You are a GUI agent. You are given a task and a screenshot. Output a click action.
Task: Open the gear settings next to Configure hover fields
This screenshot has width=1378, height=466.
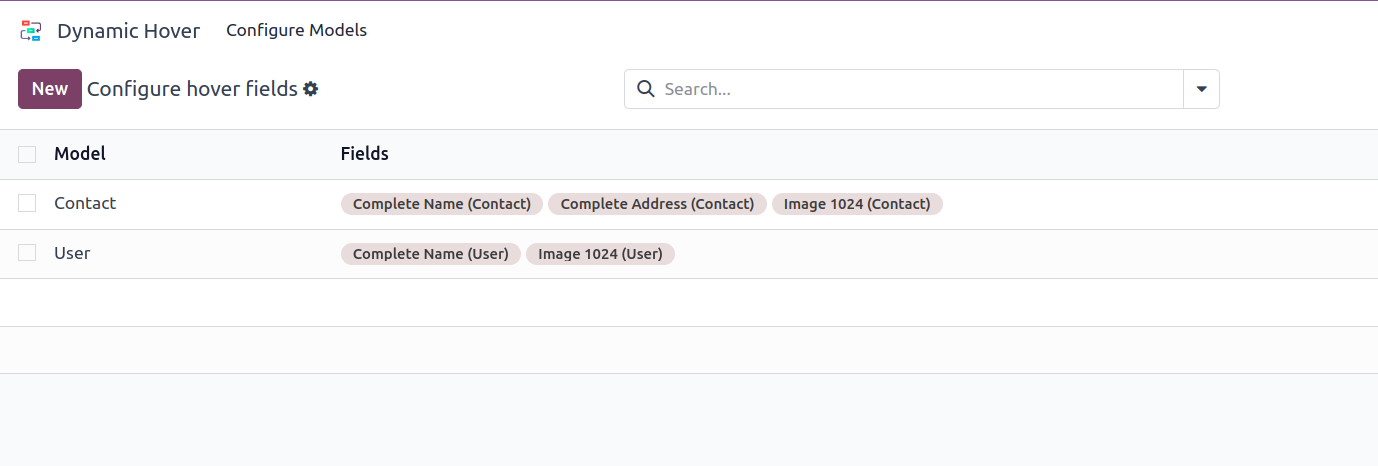point(311,89)
